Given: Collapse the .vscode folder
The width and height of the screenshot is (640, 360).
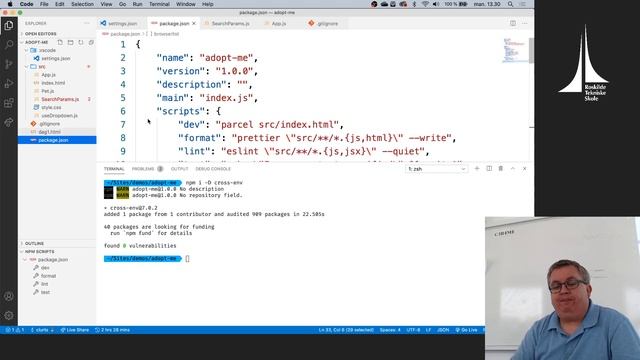Looking at the screenshot, I should click(x=47, y=50).
